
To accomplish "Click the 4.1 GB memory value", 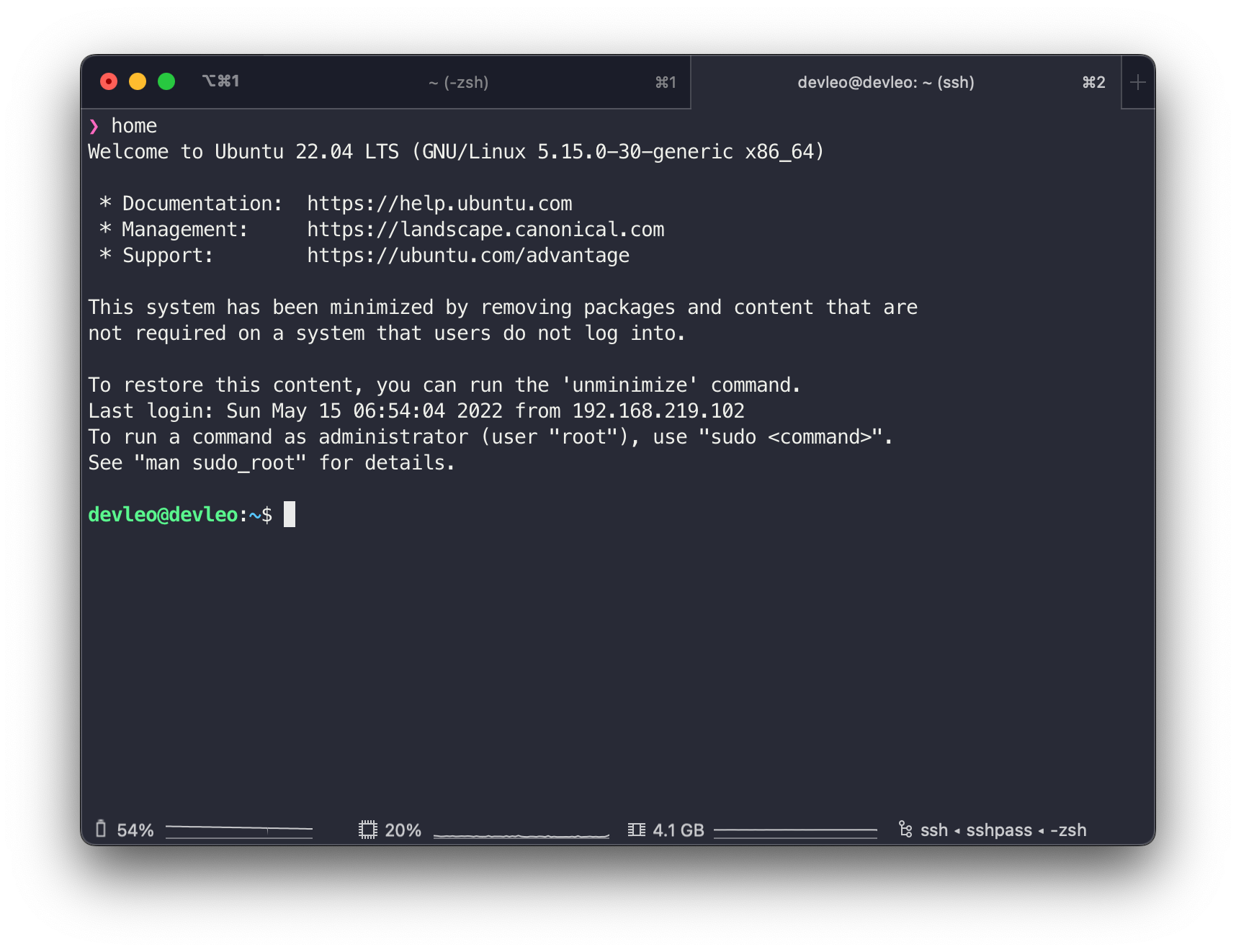I will [x=679, y=830].
